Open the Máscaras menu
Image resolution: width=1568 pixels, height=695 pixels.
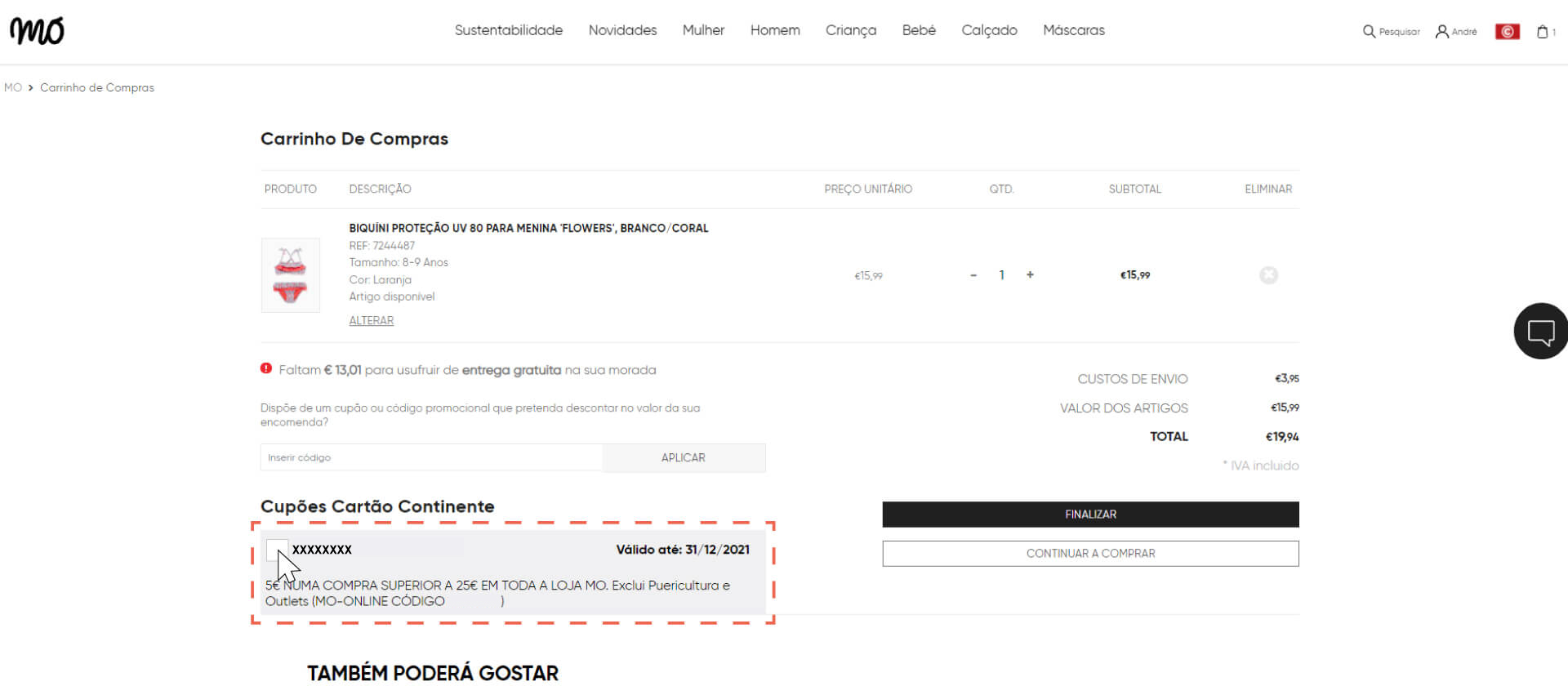1074,30
